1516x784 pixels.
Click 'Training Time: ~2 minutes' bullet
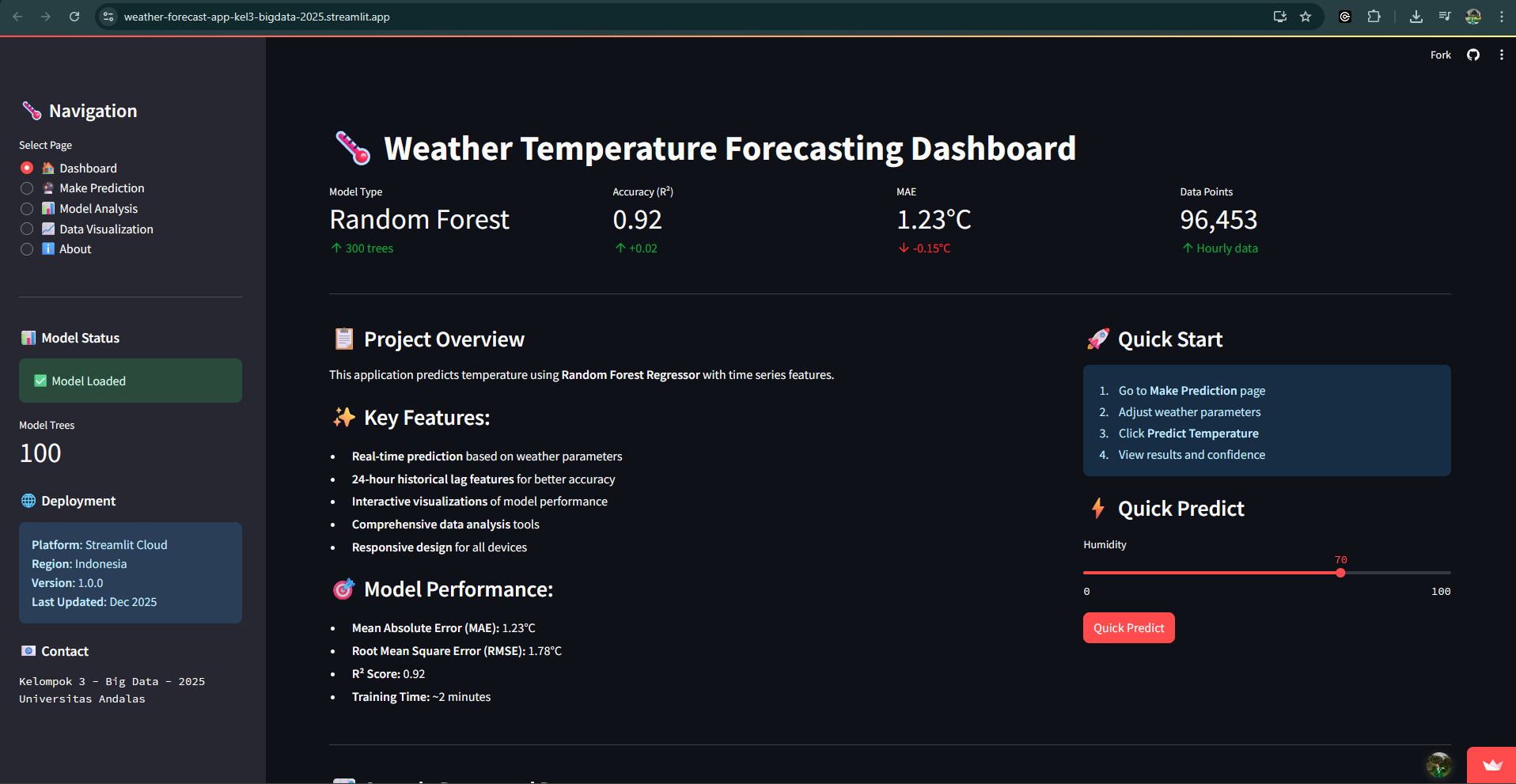421,697
